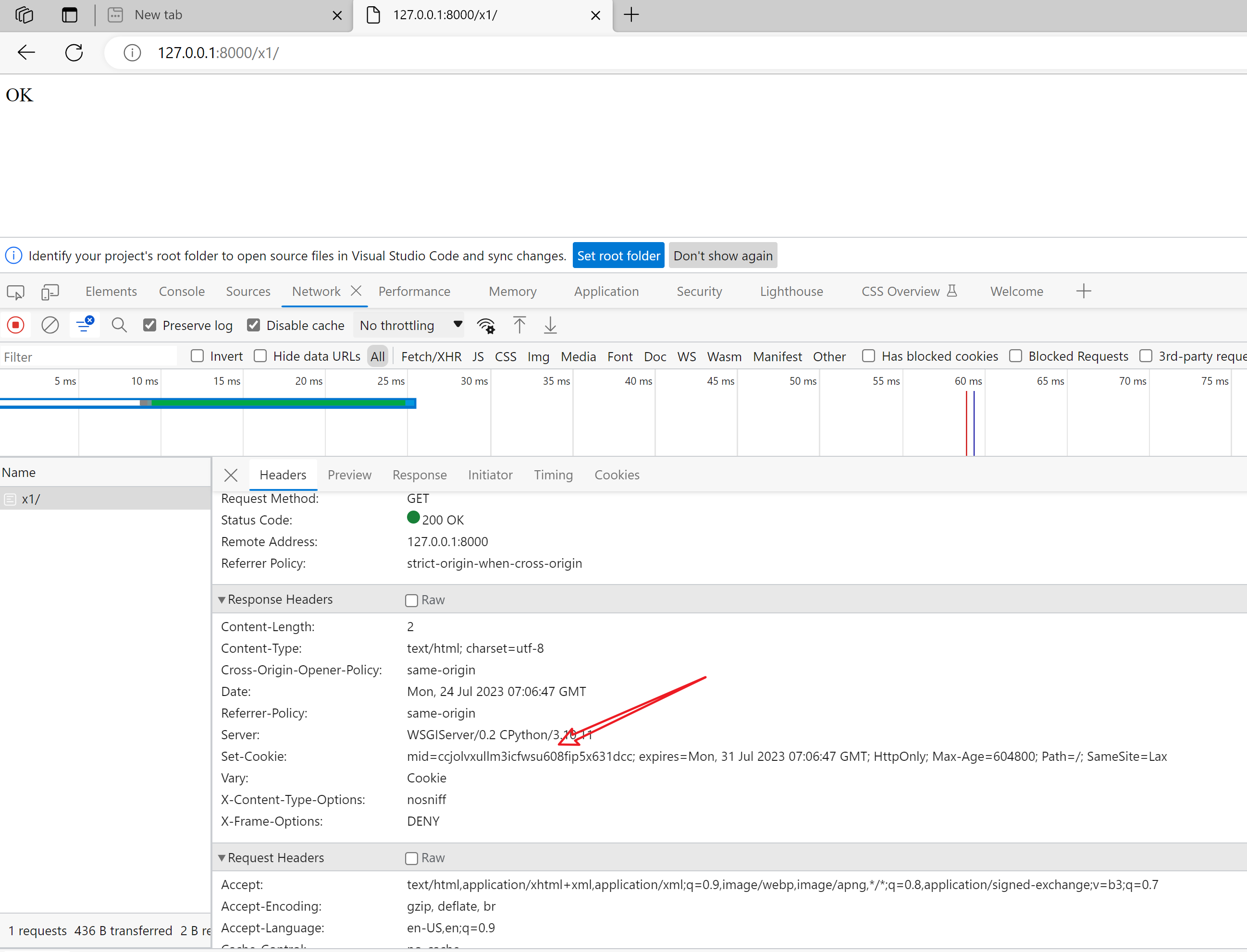This screenshot has height=952, width=1247.
Task: Switch to the Timing tab
Action: [x=553, y=475]
